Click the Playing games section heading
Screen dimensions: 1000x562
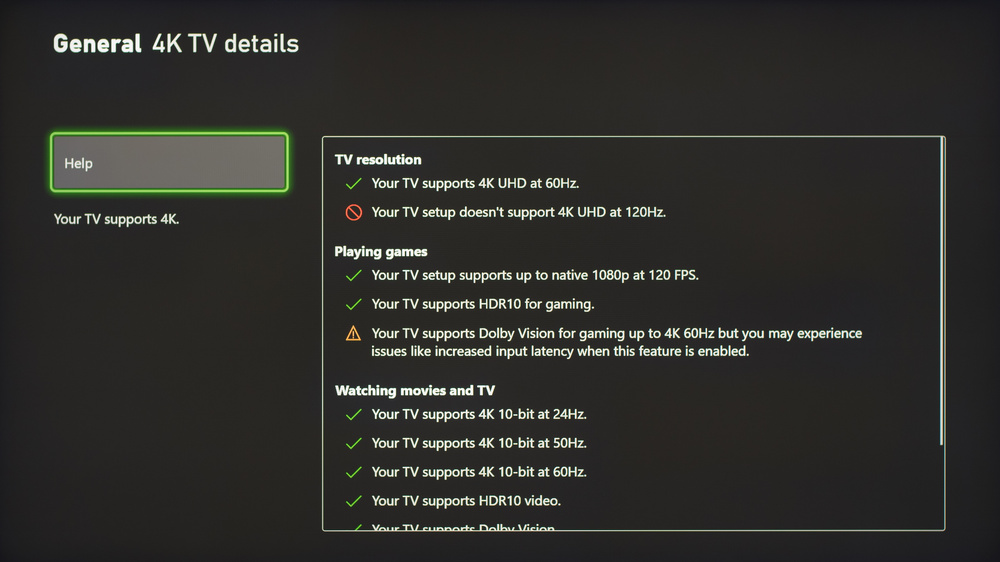pos(381,252)
